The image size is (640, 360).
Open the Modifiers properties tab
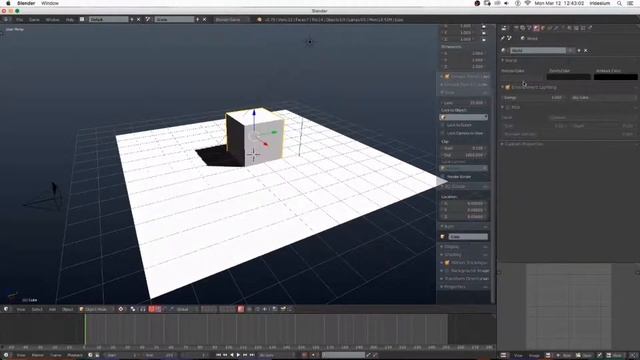point(556,28)
